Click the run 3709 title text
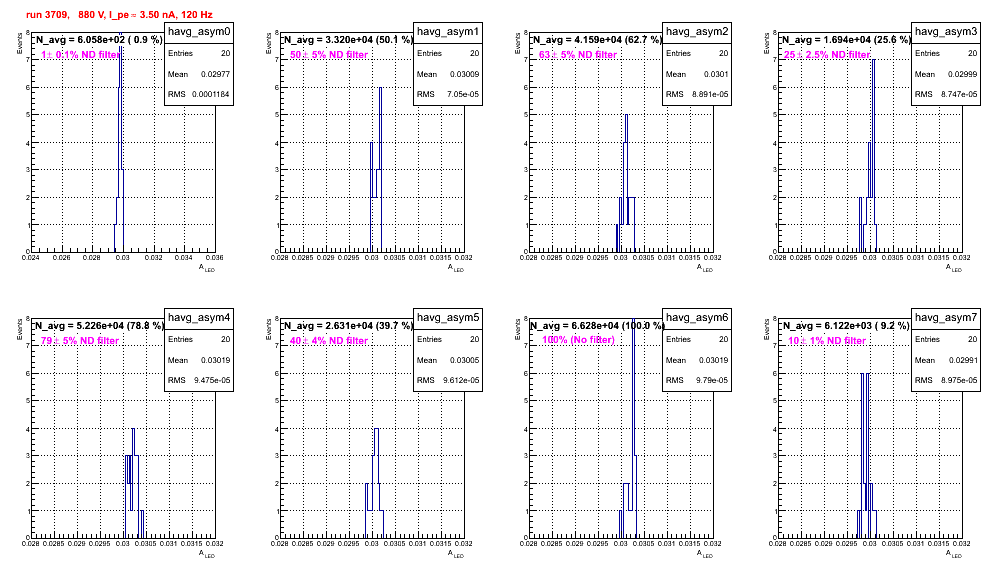 [x=119, y=14]
